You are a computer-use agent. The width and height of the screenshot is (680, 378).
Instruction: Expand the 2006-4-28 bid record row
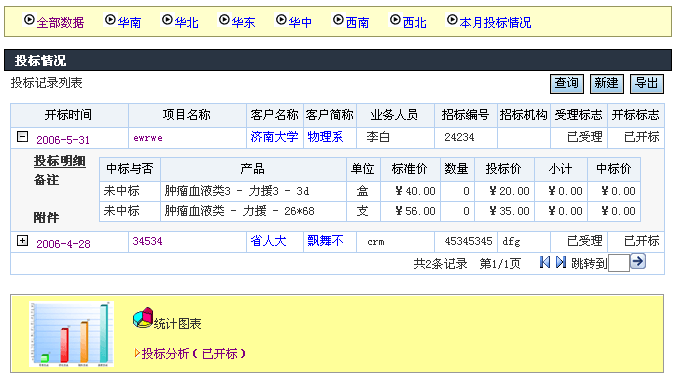22,241
